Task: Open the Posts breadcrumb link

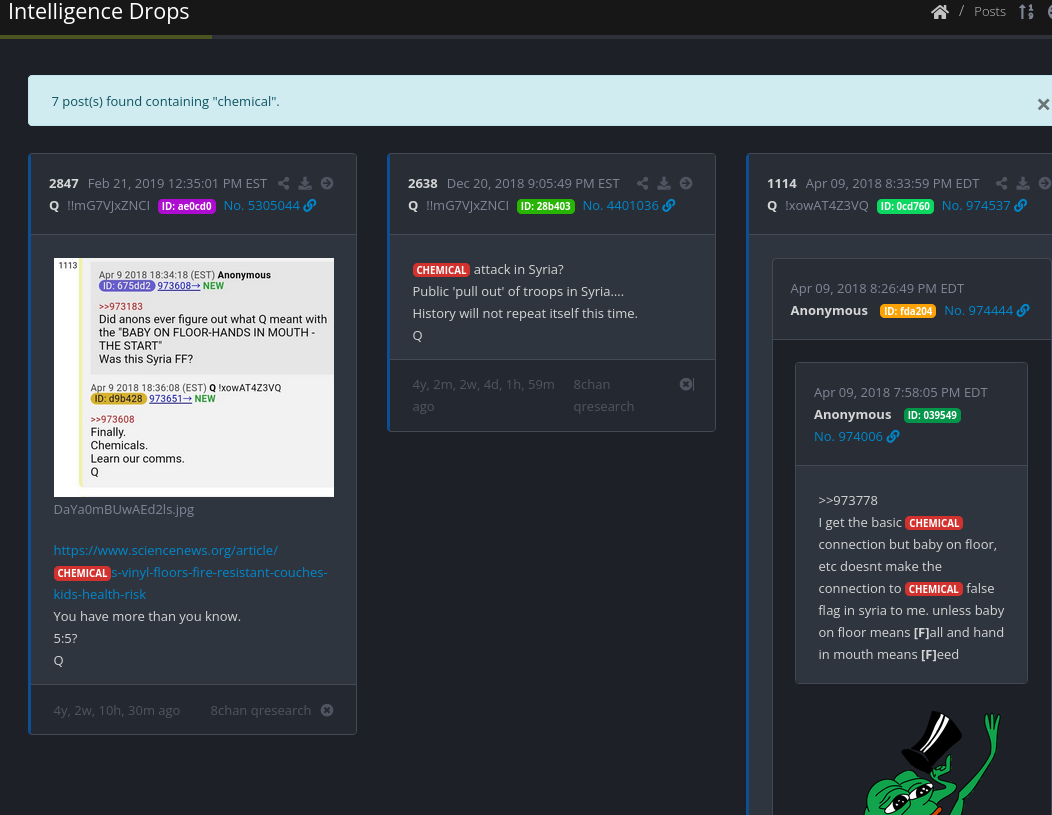Action: (990, 11)
